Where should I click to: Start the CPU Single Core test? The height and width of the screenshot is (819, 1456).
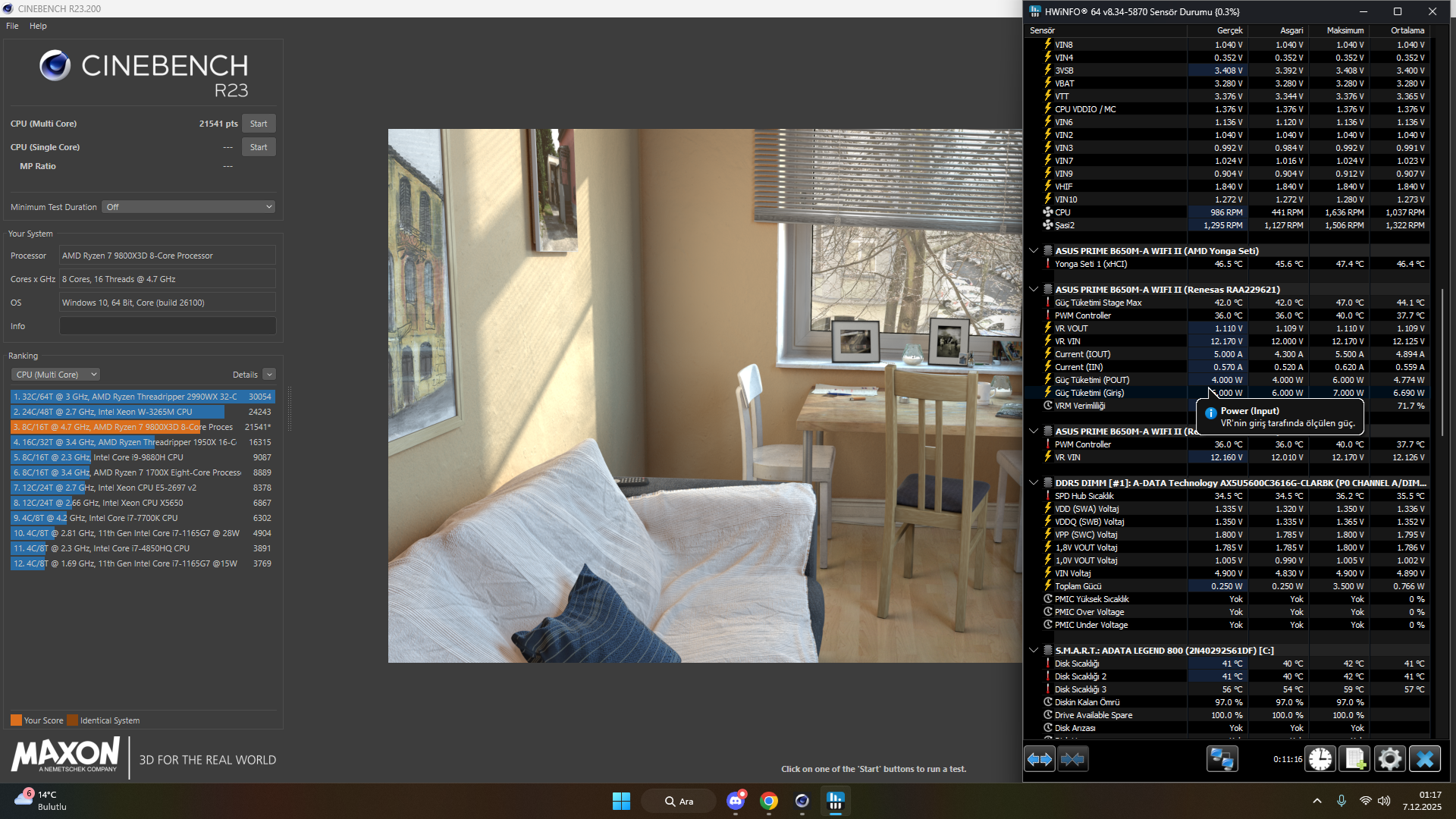(259, 147)
